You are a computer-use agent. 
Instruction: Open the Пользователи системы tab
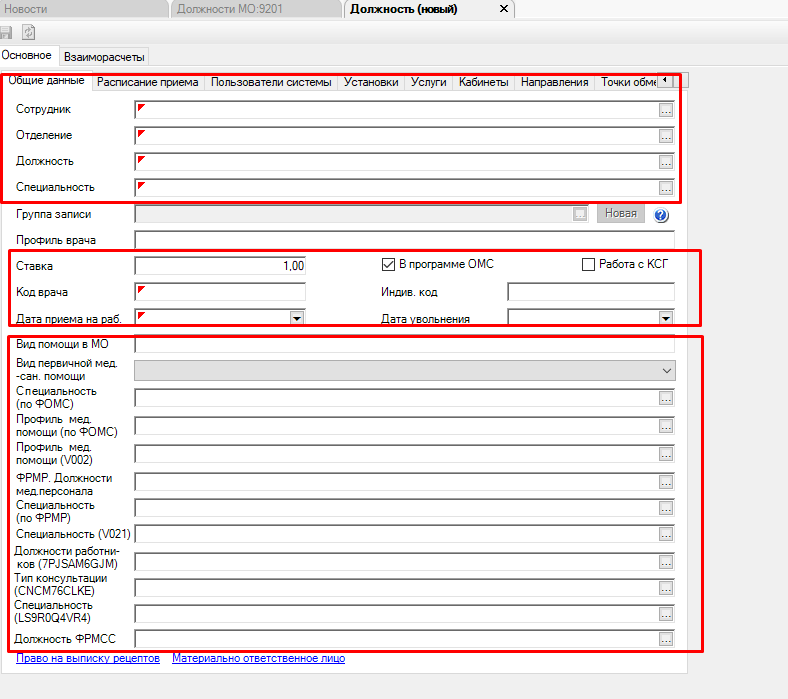pos(271,82)
